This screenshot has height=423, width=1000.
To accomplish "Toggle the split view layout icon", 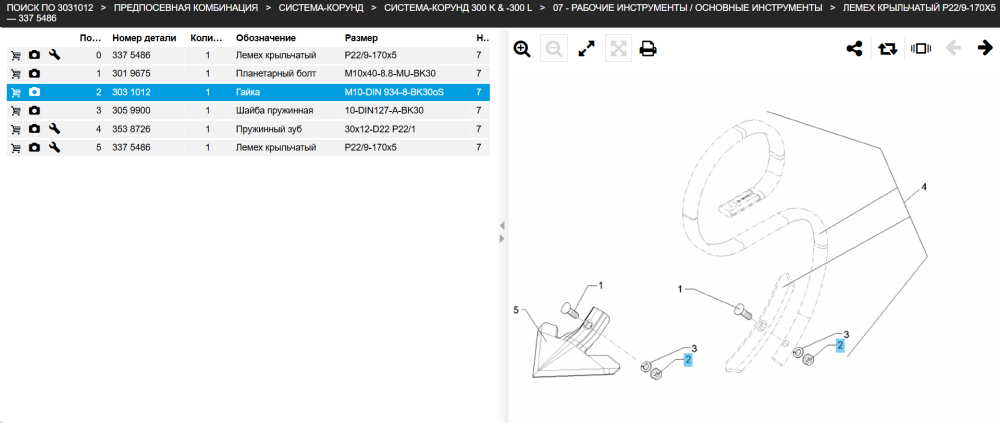I will tap(921, 48).
